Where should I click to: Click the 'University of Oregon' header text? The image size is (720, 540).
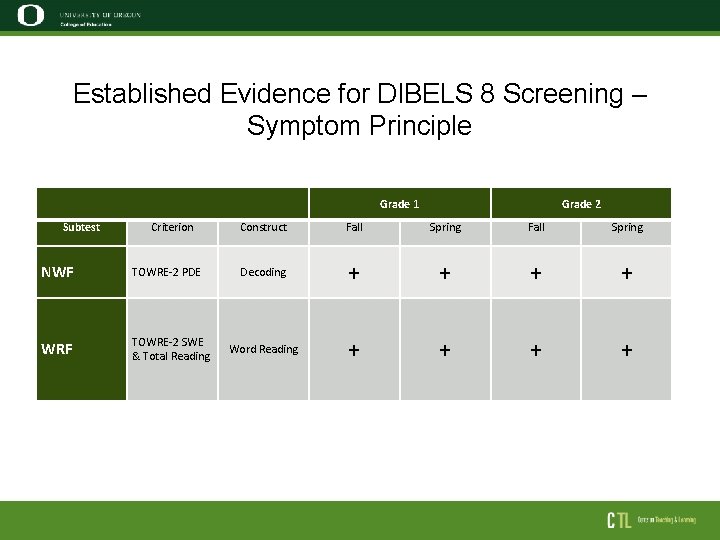coord(100,15)
